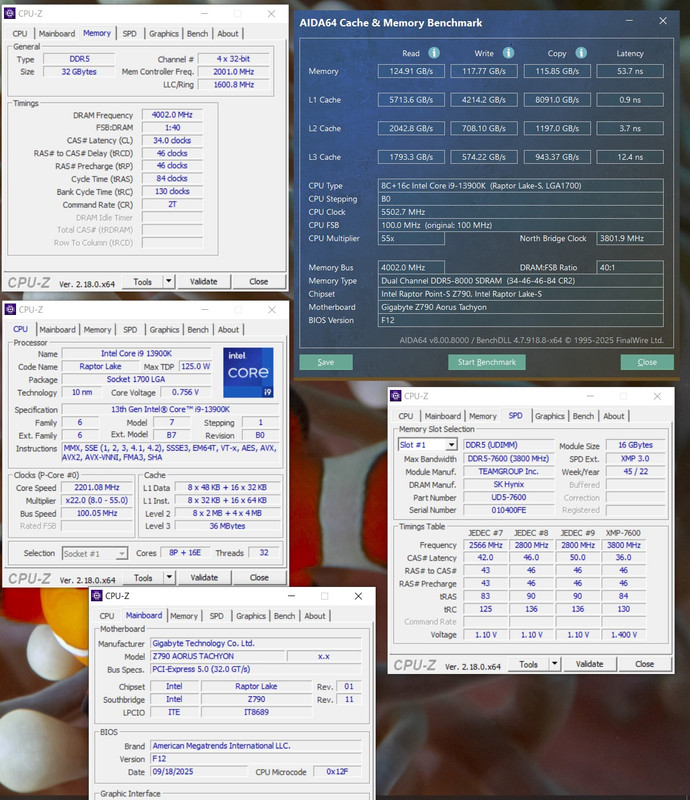Click Validate in CPU window
Screen dimensions: 690x800
click(x=204, y=578)
